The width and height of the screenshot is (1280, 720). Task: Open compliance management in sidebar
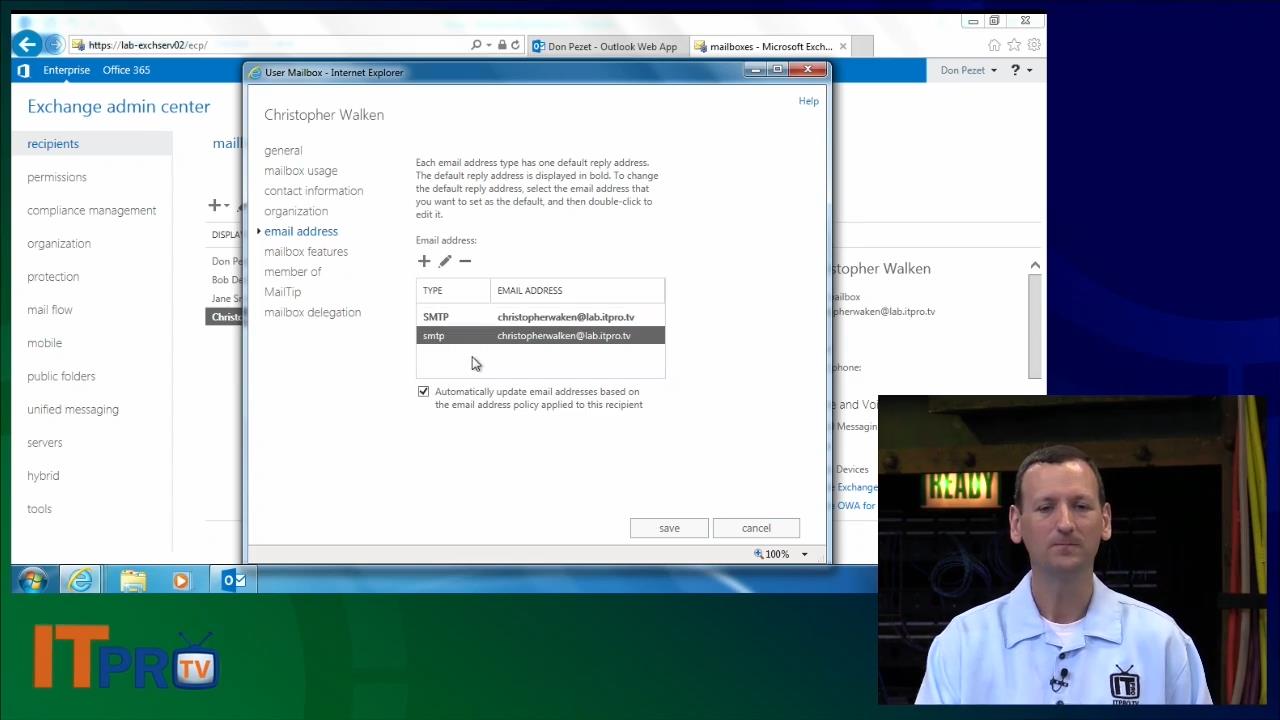tap(92, 210)
